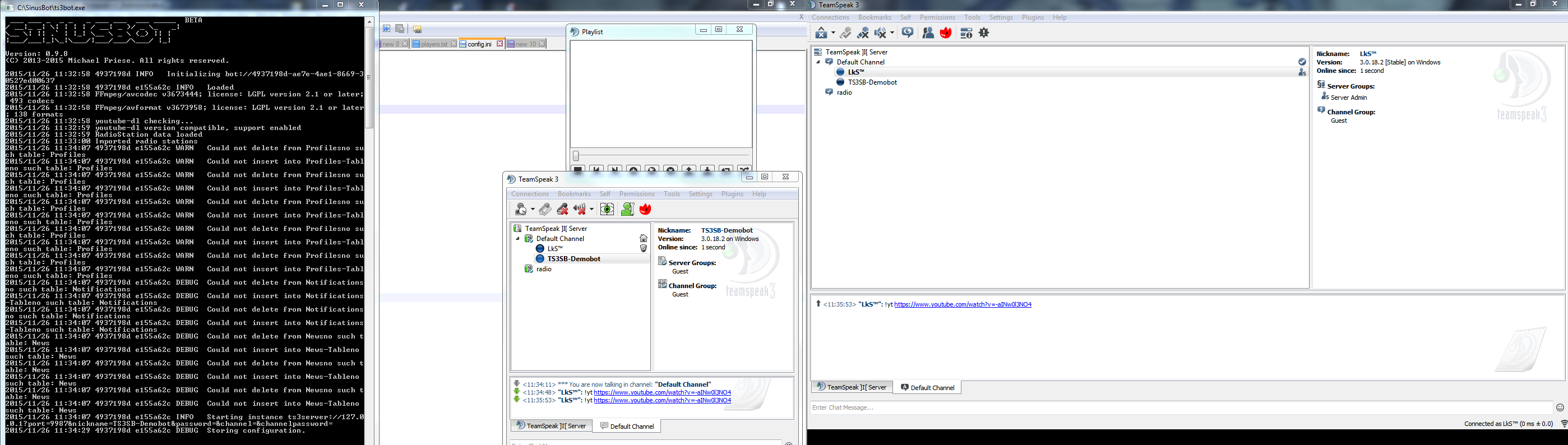This screenshot has width=1568, height=445.
Task: Click the SinusBot console scroll-up arrow
Action: pyautogui.click(x=369, y=22)
